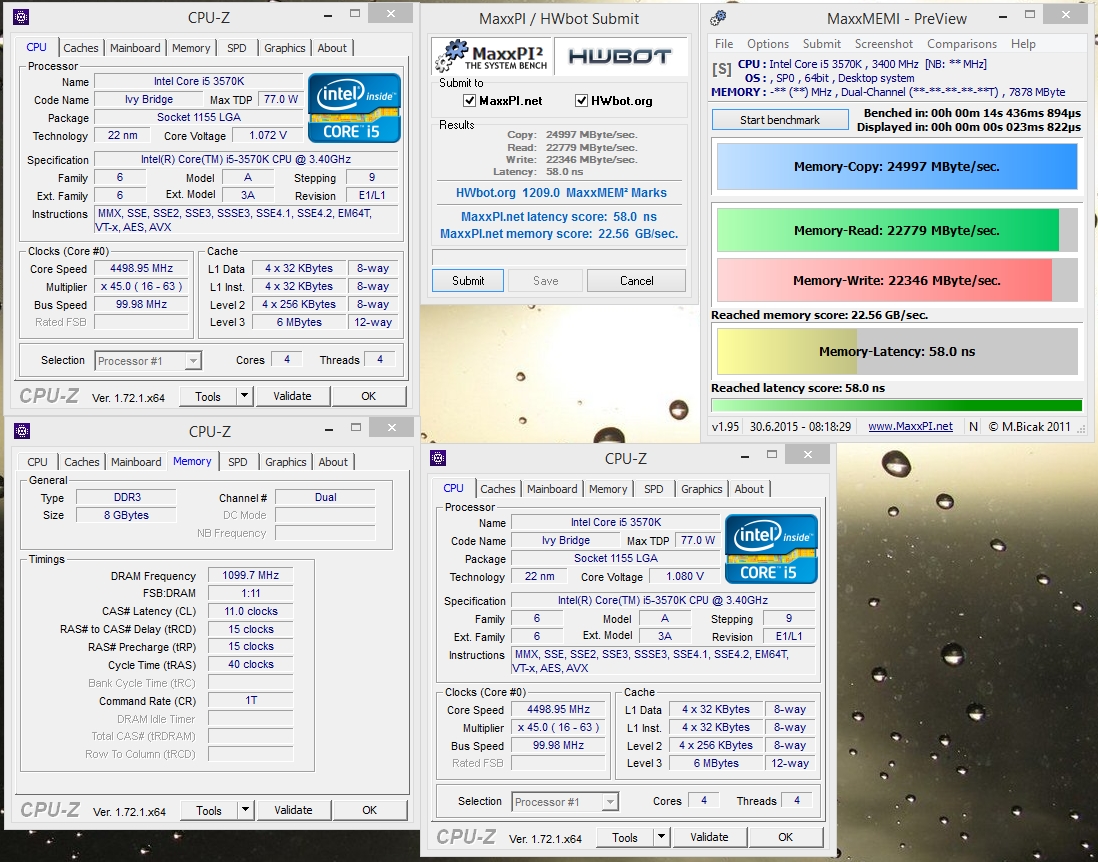Switch to Graphics tab in top-left CPU-Z

point(284,48)
